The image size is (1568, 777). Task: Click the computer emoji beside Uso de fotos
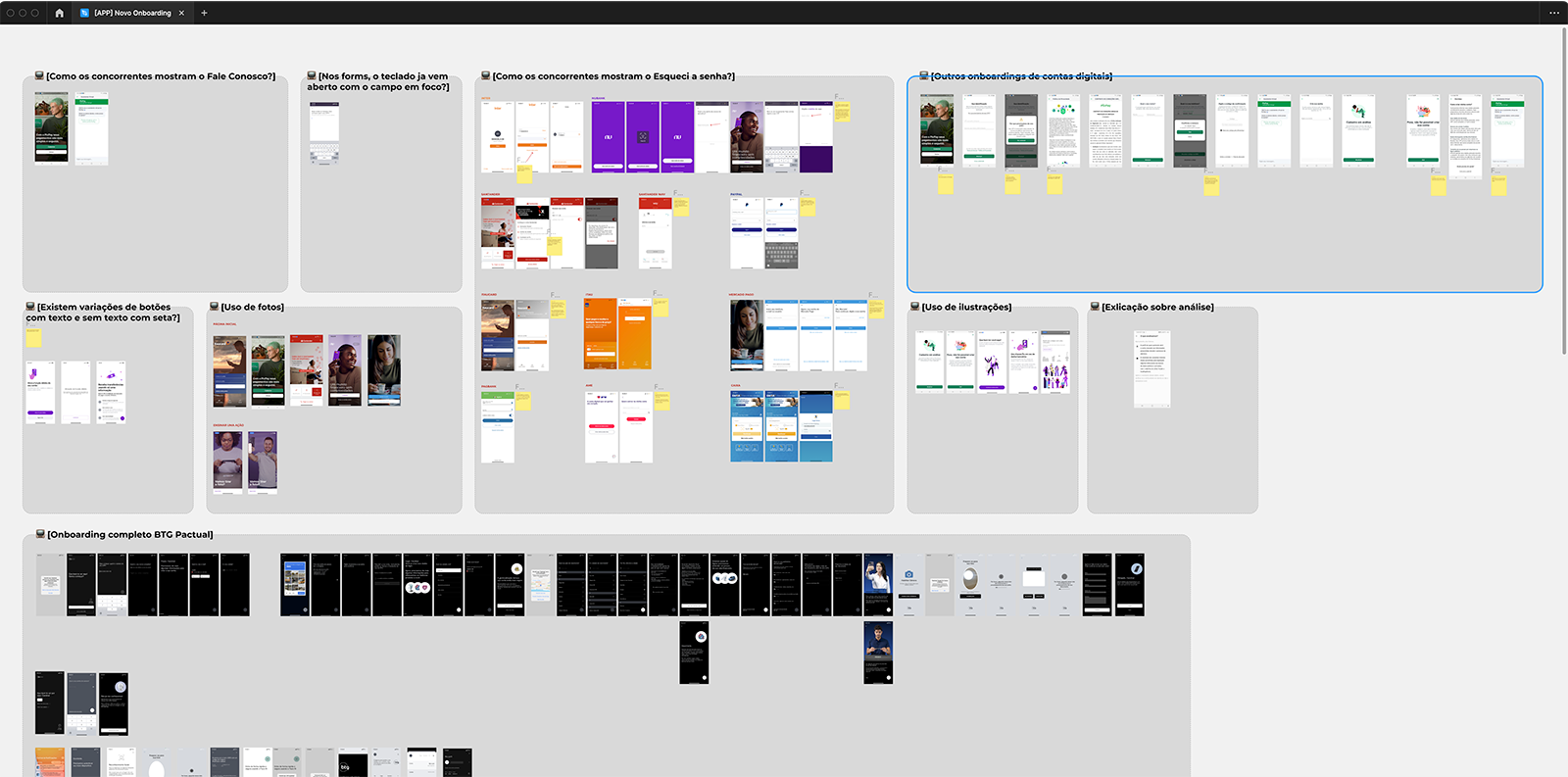pyautogui.click(x=215, y=307)
